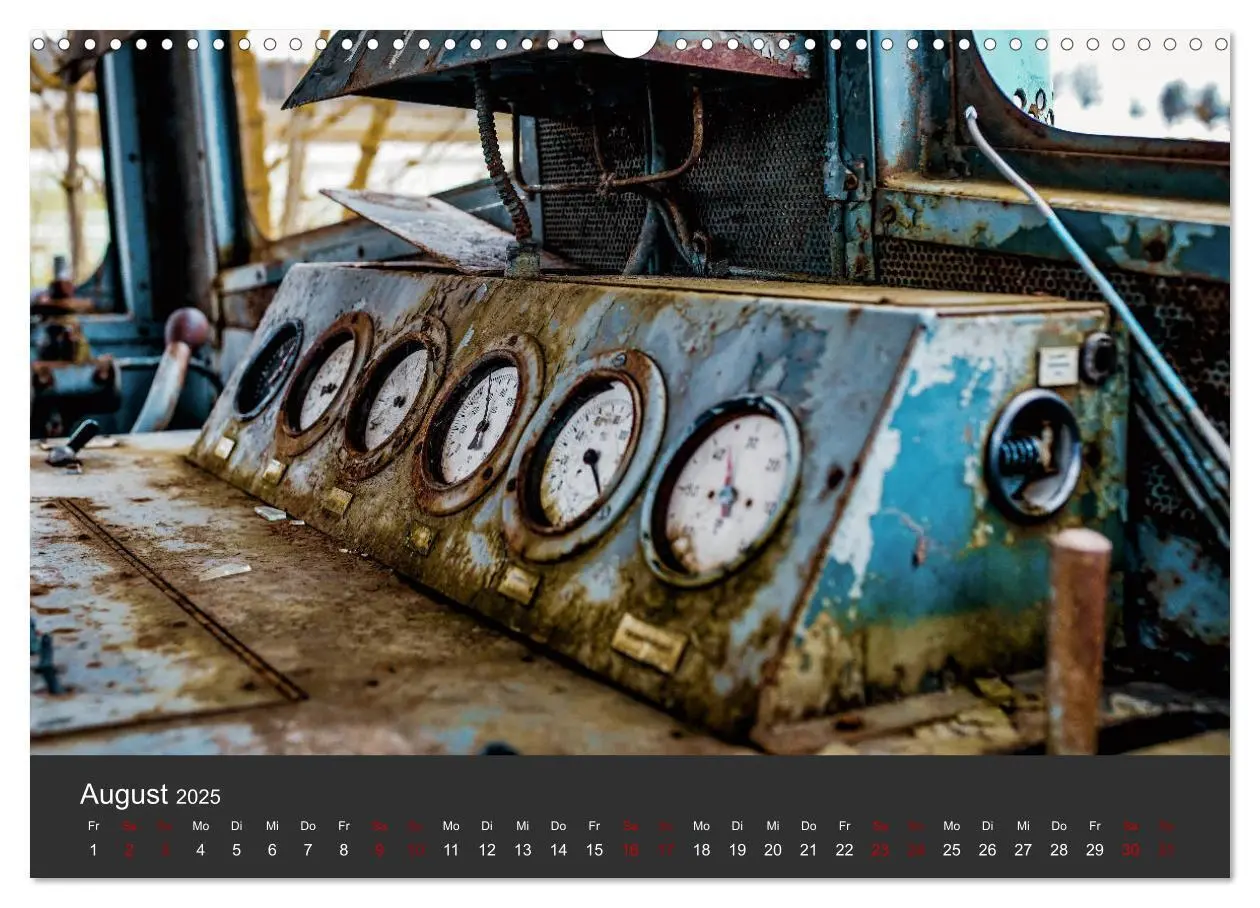Select date 13 in the calendar
The width and height of the screenshot is (1260, 908).
tap(523, 850)
